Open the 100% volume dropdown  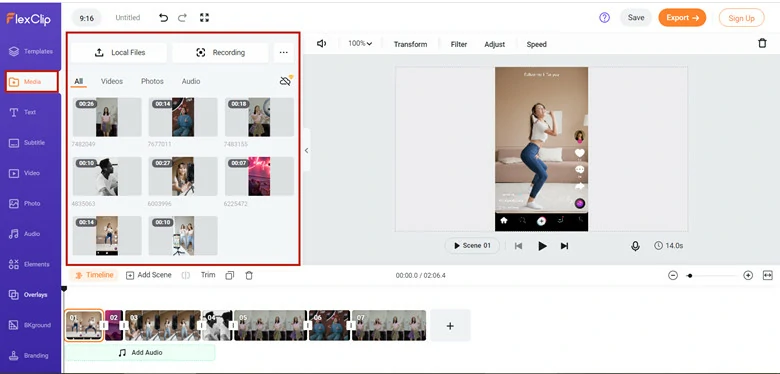pos(360,44)
